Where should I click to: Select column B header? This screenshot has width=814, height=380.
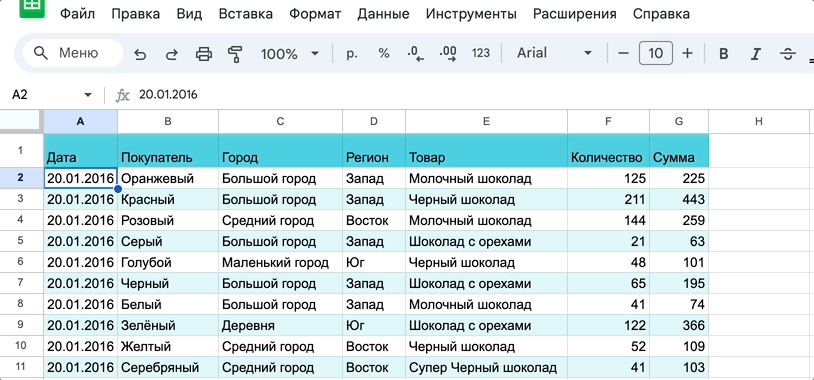168,121
